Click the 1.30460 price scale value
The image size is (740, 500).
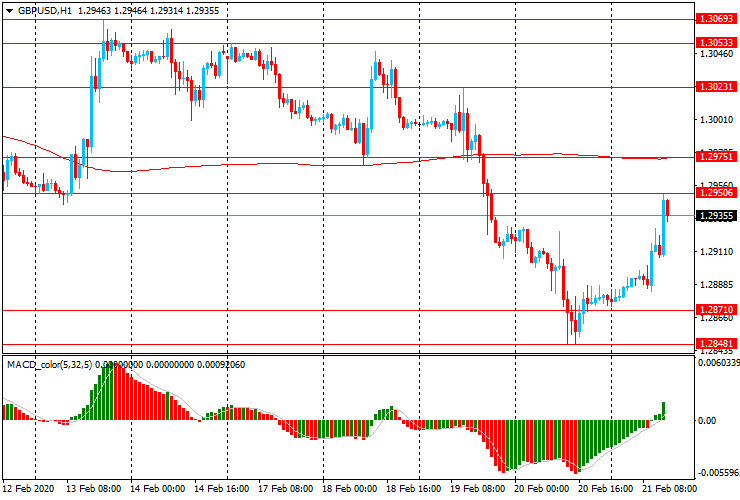click(716, 54)
